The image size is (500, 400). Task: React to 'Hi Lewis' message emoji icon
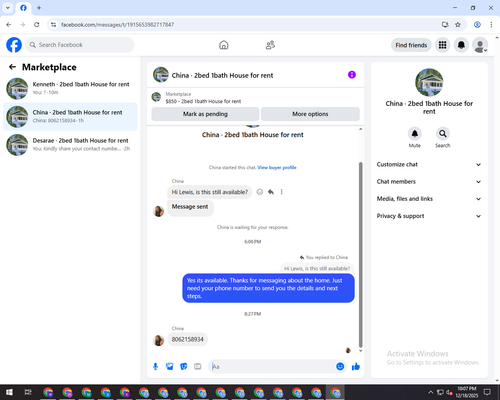coord(260,192)
